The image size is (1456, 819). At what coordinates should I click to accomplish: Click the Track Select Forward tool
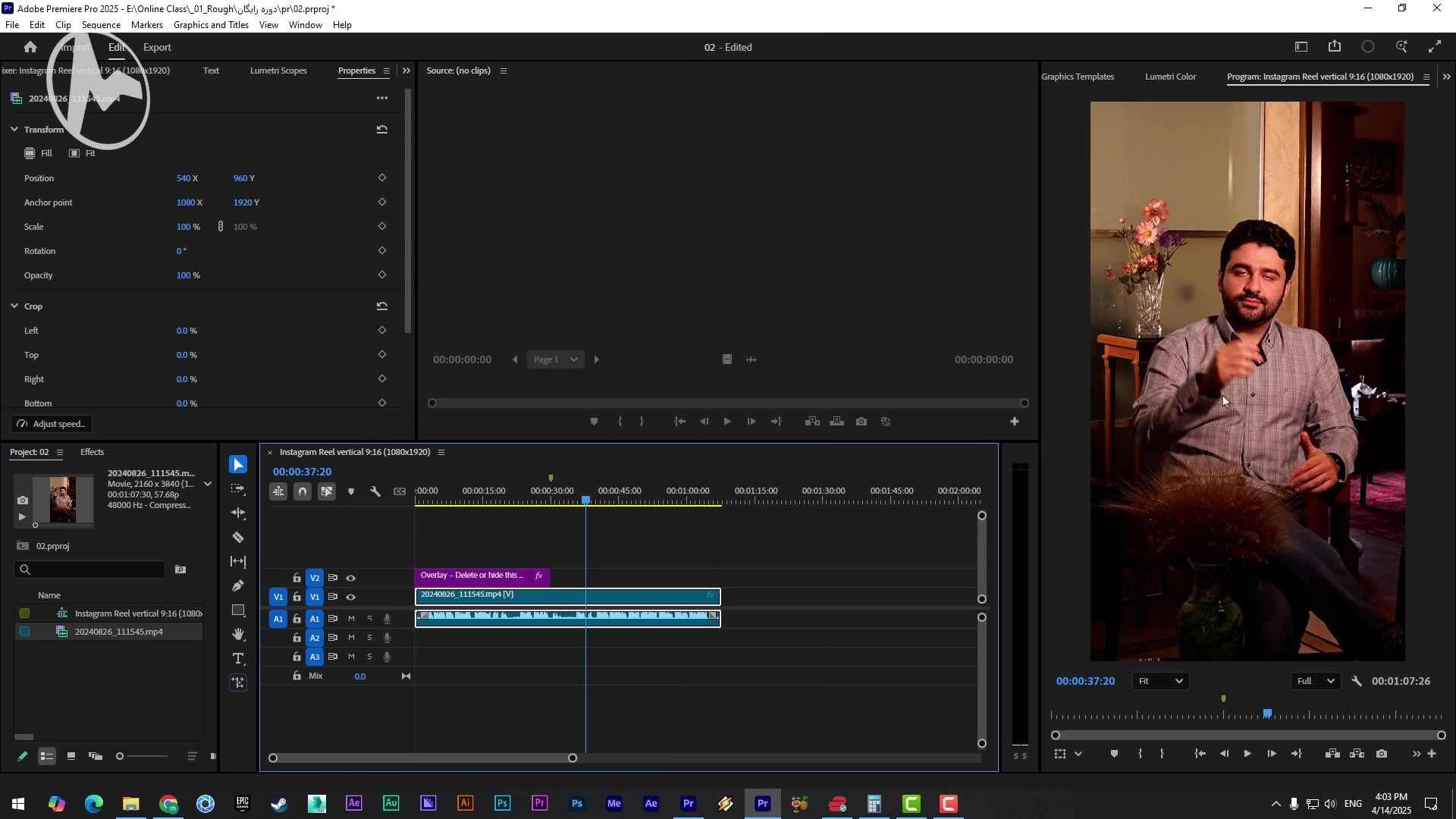(x=238, y=489)
